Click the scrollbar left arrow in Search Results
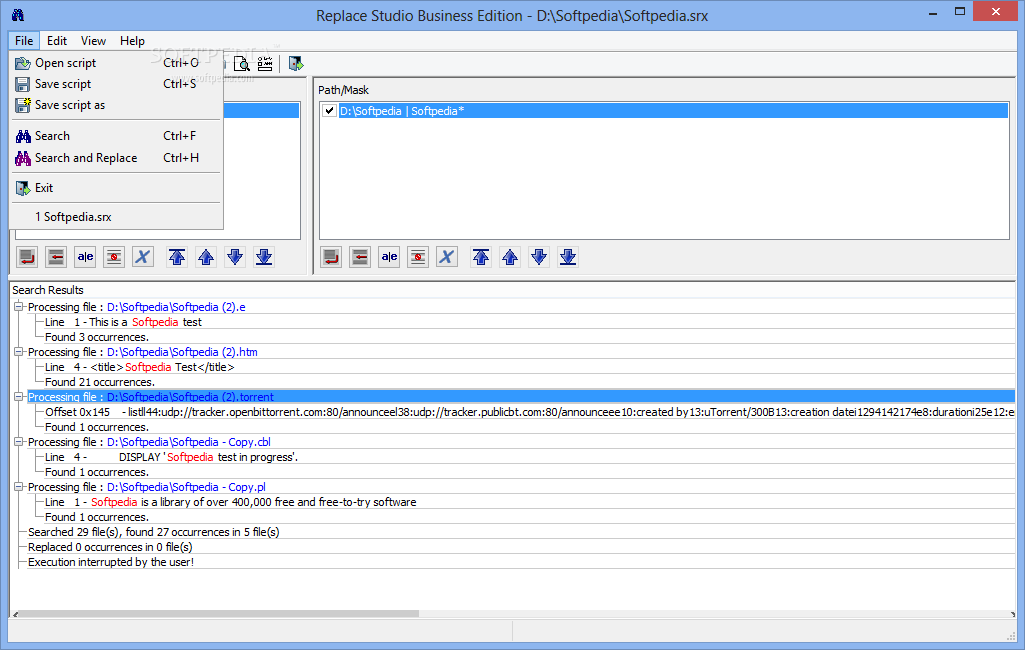 16,614
